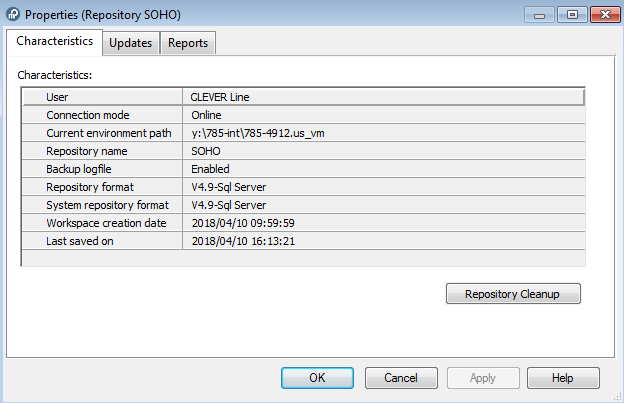Click the Backup logfile Enabled value
This screenshot has width=624, height=403.
point(210,169)
